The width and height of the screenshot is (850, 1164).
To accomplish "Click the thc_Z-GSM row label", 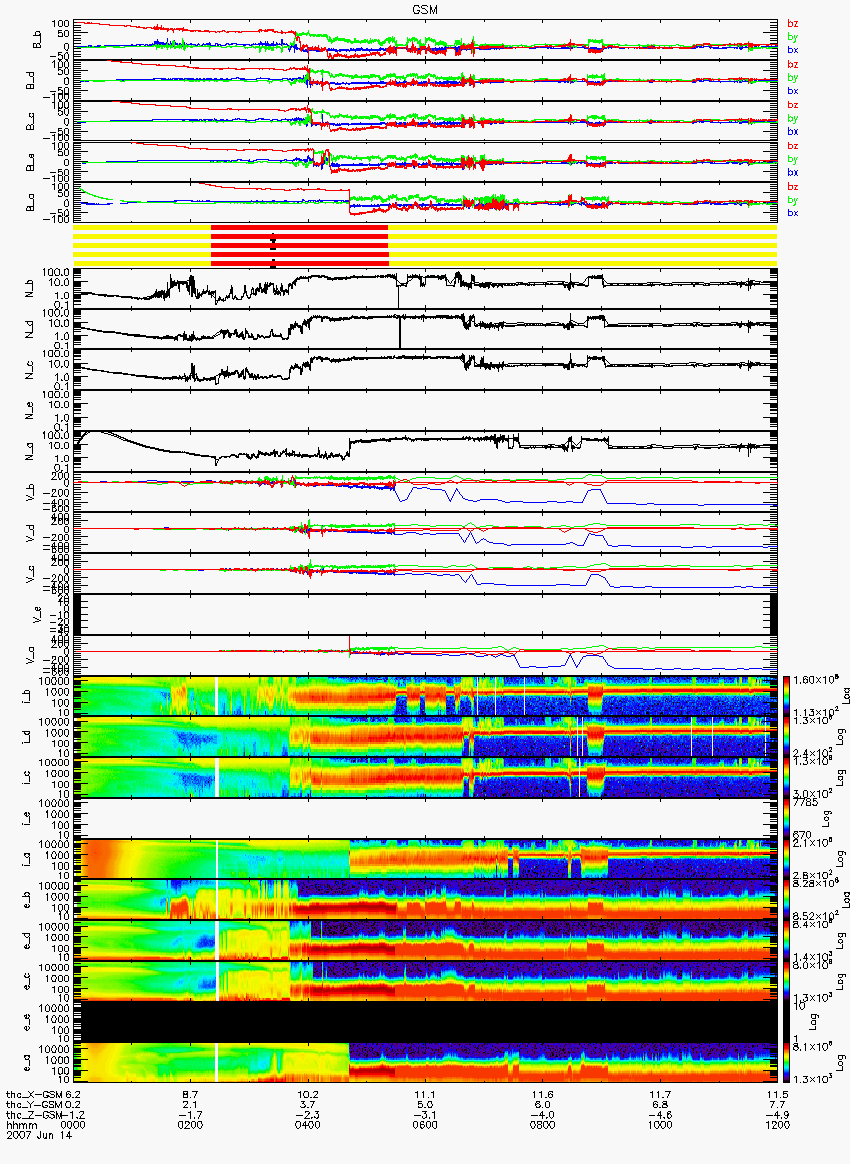I will [x=34, y=1116].
